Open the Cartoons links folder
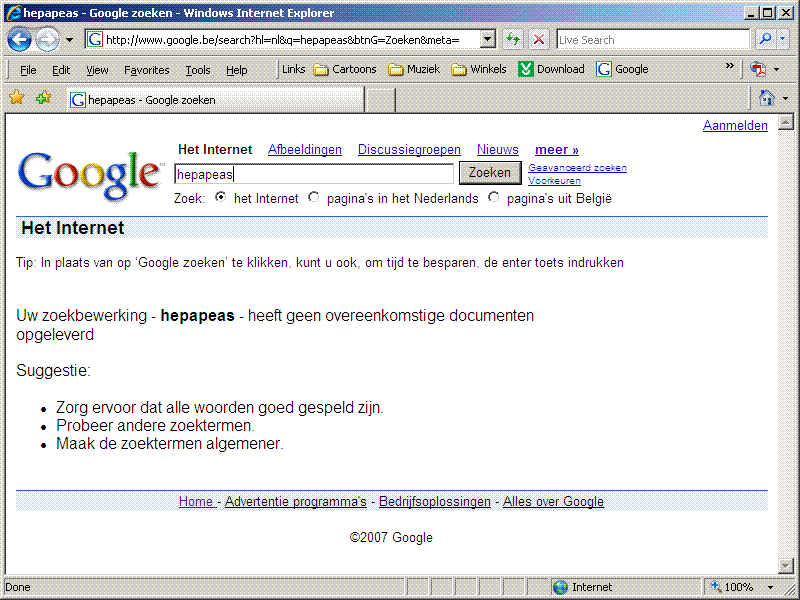The image size is (800, 600). tap(344, 69)
